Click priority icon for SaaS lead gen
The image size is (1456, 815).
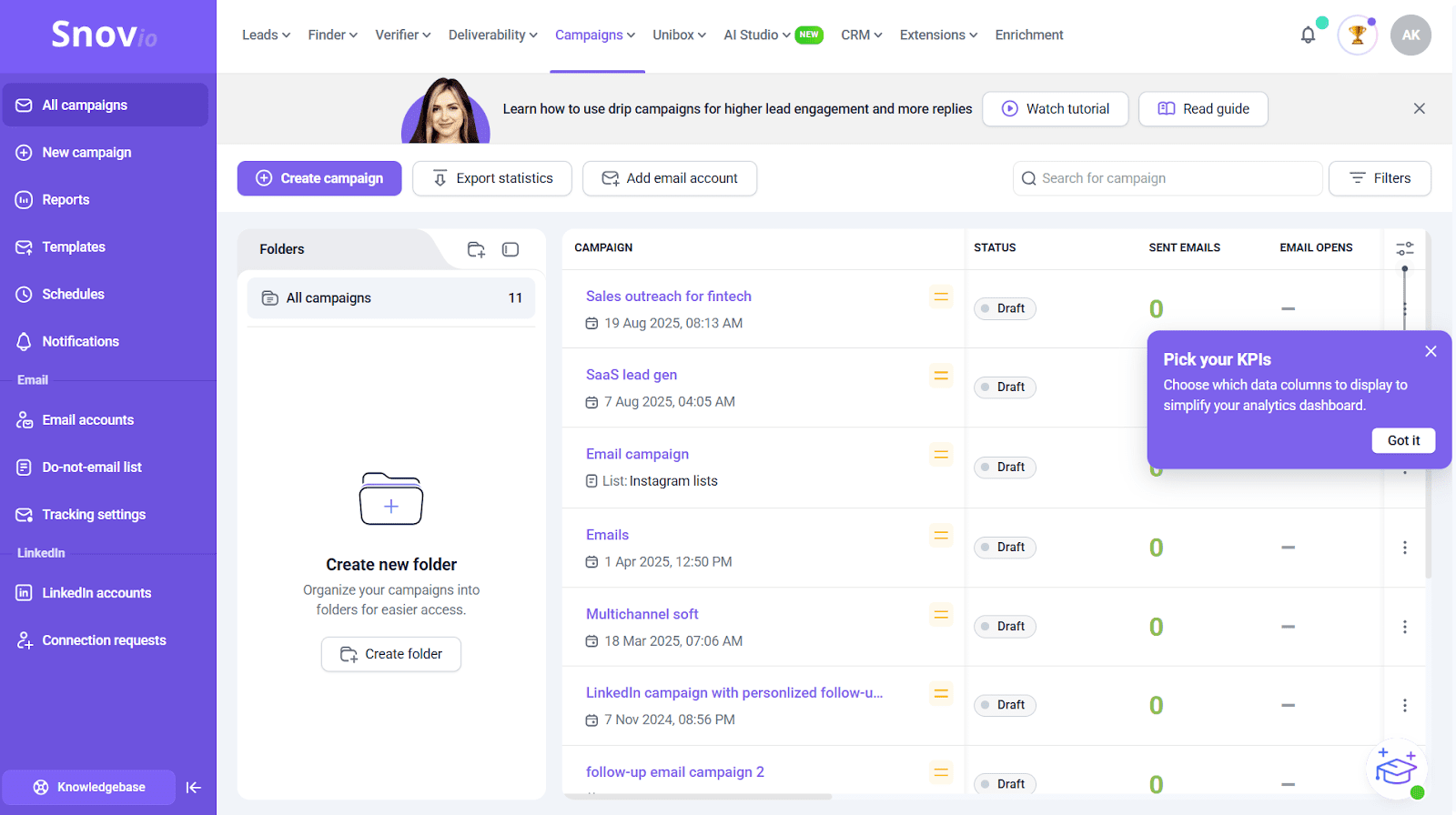[941, 376]
